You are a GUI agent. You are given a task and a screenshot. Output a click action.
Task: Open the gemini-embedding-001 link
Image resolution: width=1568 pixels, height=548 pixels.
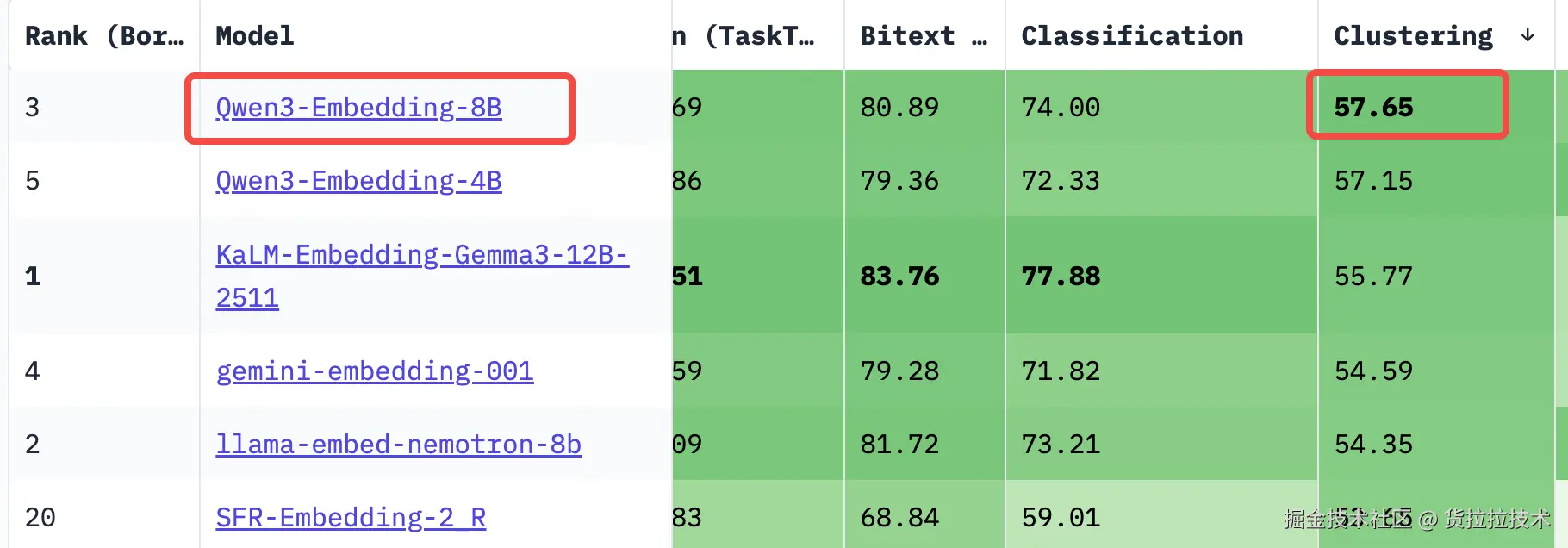pyautogui.click(x=375, y=371)
